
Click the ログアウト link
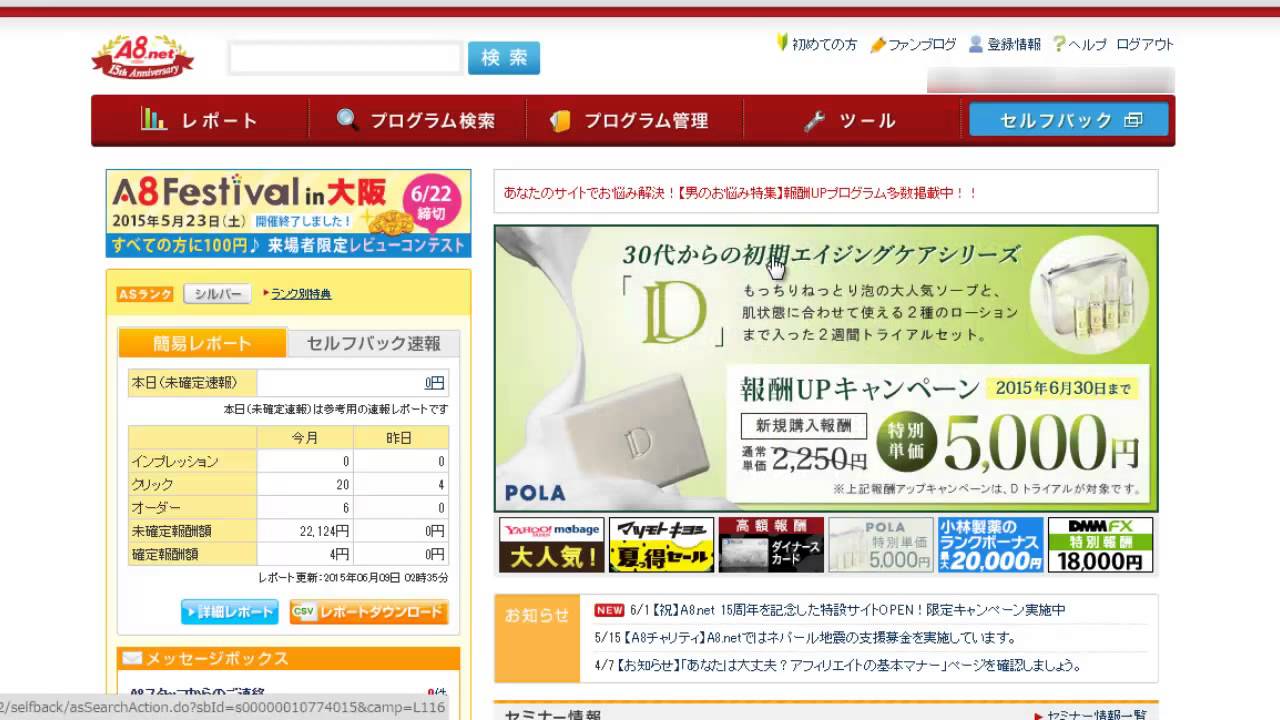click(x=1145, y=45)
